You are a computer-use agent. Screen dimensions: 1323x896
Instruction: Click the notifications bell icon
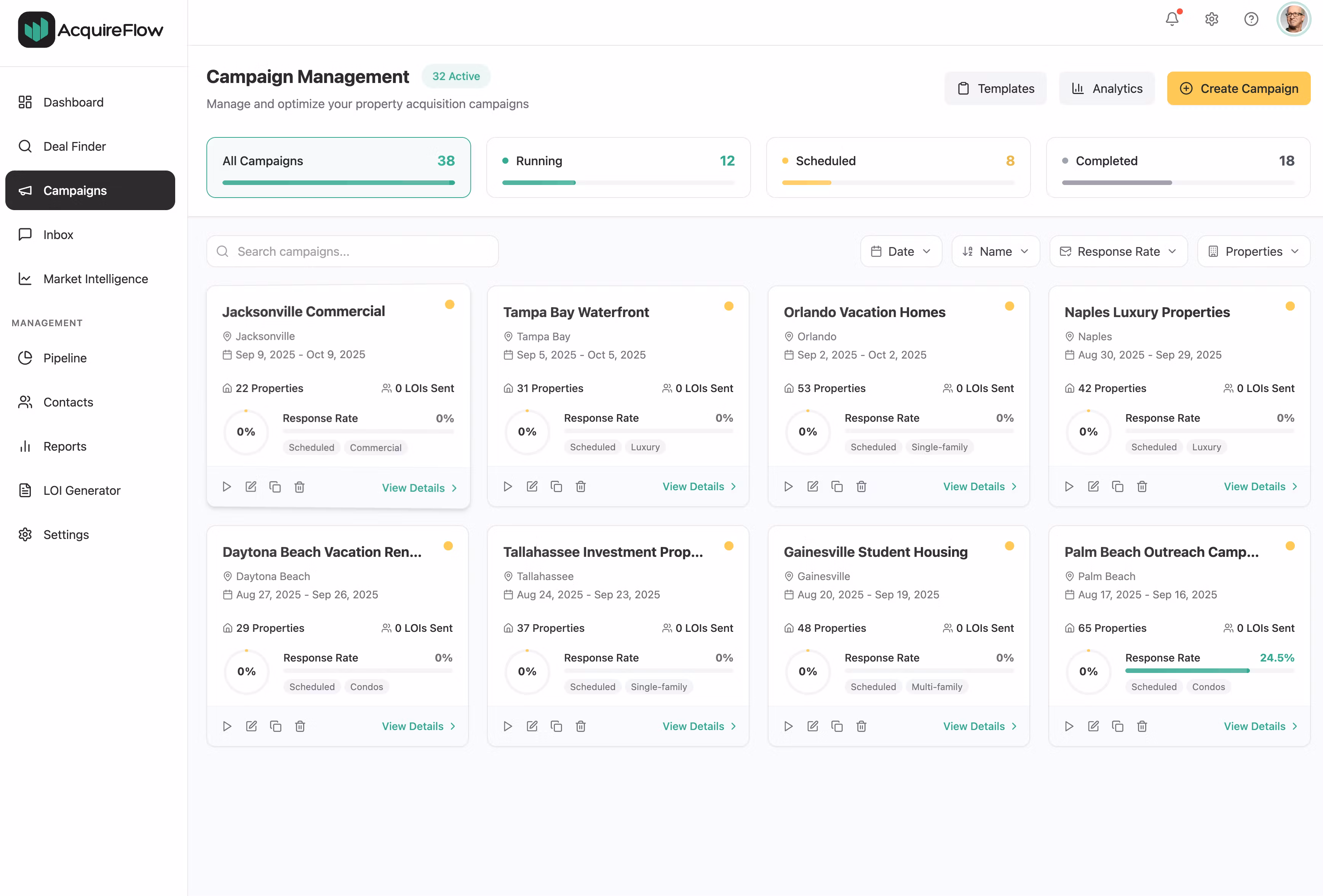tap(1171, 19)
